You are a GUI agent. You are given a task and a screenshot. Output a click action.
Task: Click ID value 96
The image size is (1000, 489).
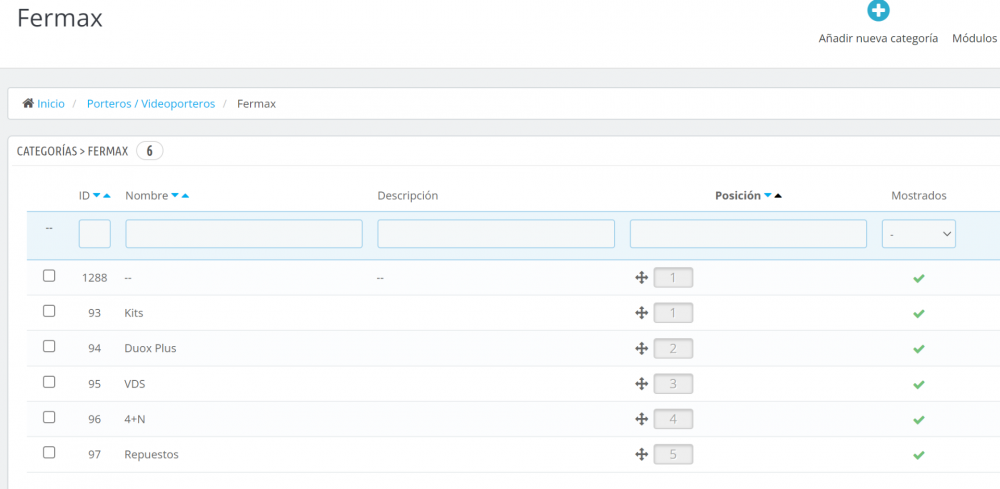point(94,420)
